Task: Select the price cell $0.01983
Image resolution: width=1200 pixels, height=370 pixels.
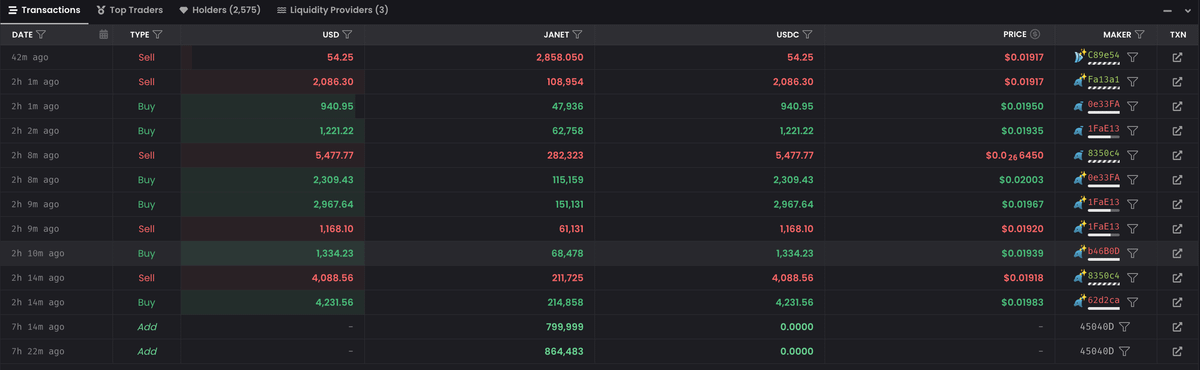Action: coord(1021,302)
